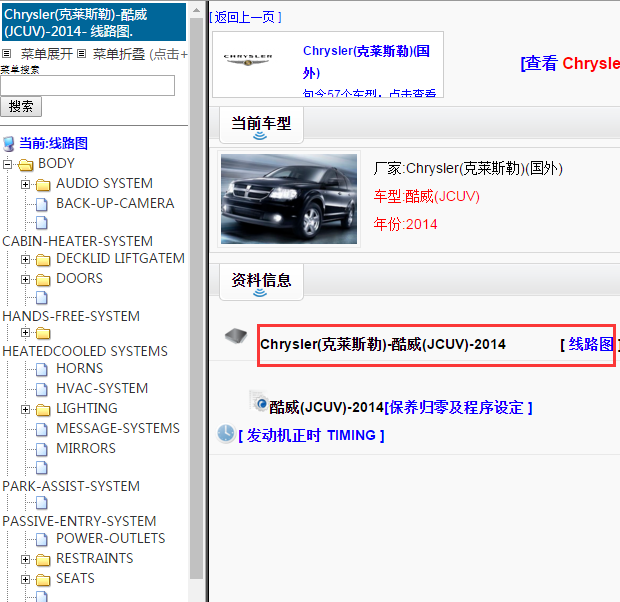Click the DECKLID LIFTGATEM folder icon

[x=43, y=259]
